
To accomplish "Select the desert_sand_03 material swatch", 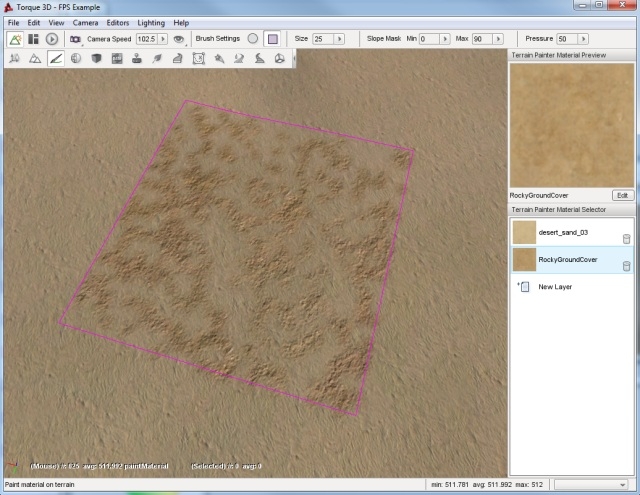I will point(524,232).
